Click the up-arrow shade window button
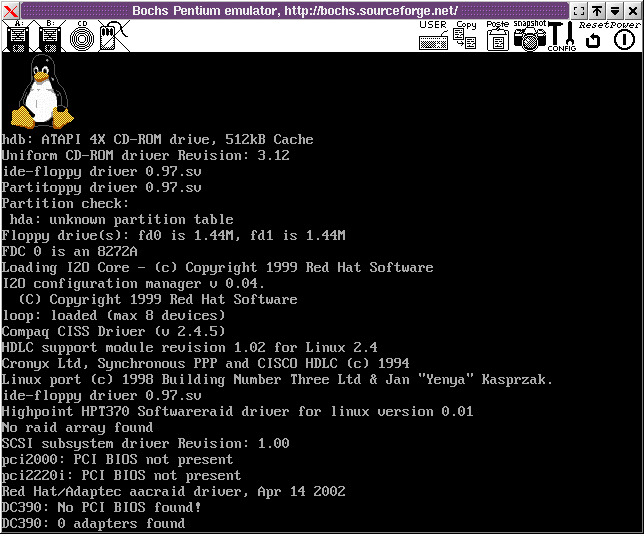This screenshot has width=644, height=534. coord(597,10)
